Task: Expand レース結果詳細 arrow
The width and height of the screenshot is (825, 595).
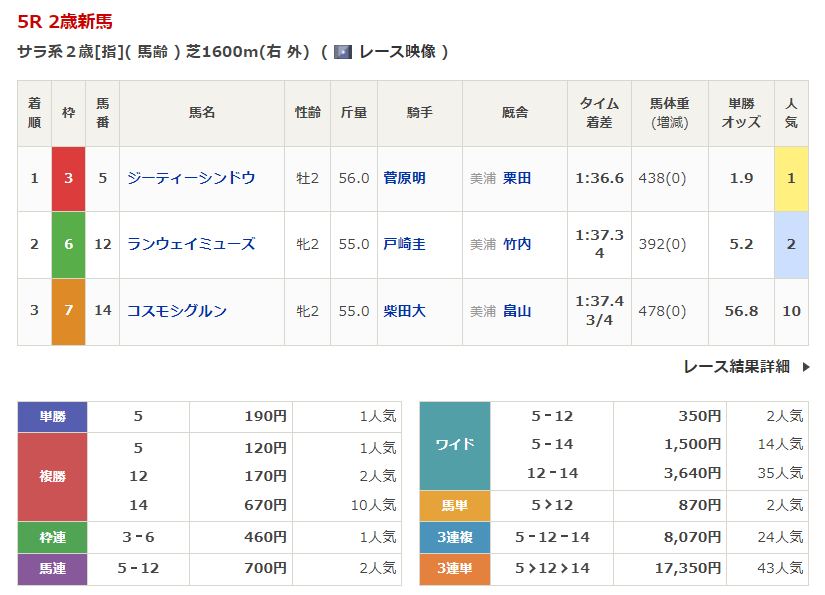Action: [806, 367]
